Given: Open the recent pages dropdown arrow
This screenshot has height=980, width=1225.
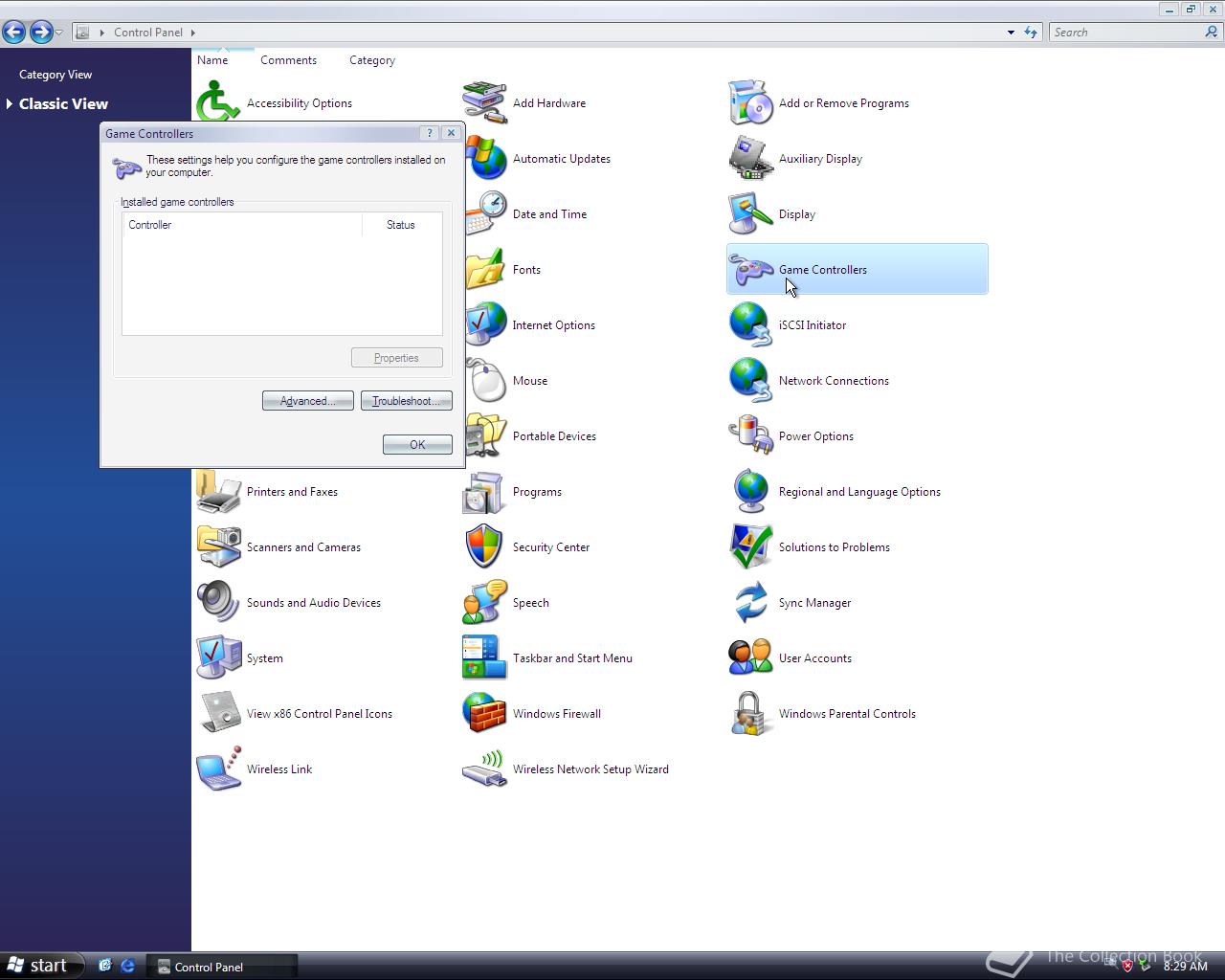Looking at the screenshot, I should point(59,33).
